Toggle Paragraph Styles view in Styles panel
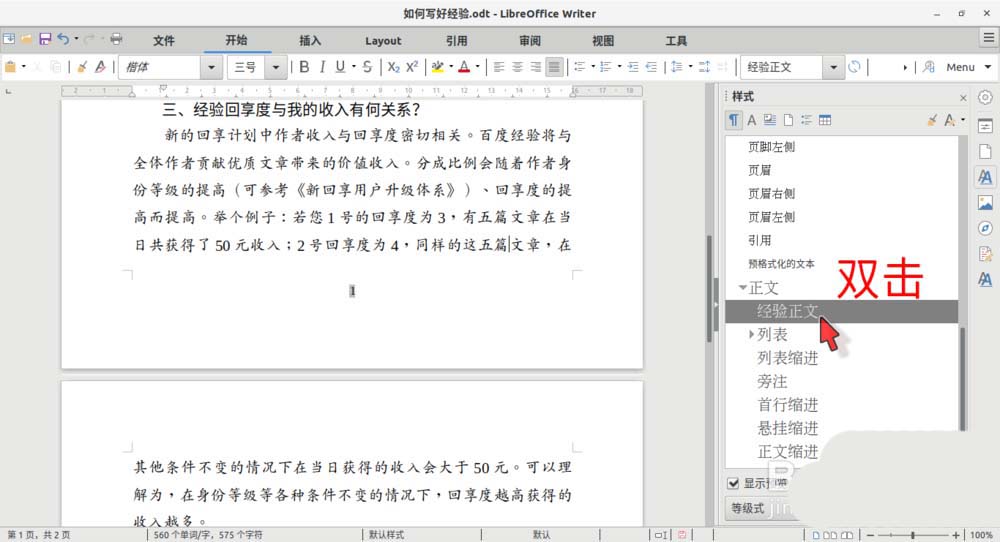 click(x=733, y=120)
